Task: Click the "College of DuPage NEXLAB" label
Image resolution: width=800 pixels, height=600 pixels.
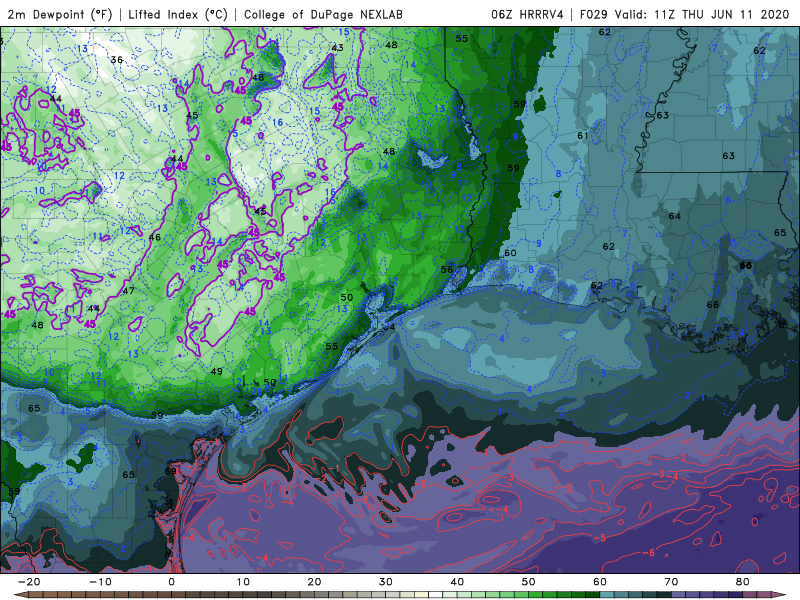Action: 323,15
